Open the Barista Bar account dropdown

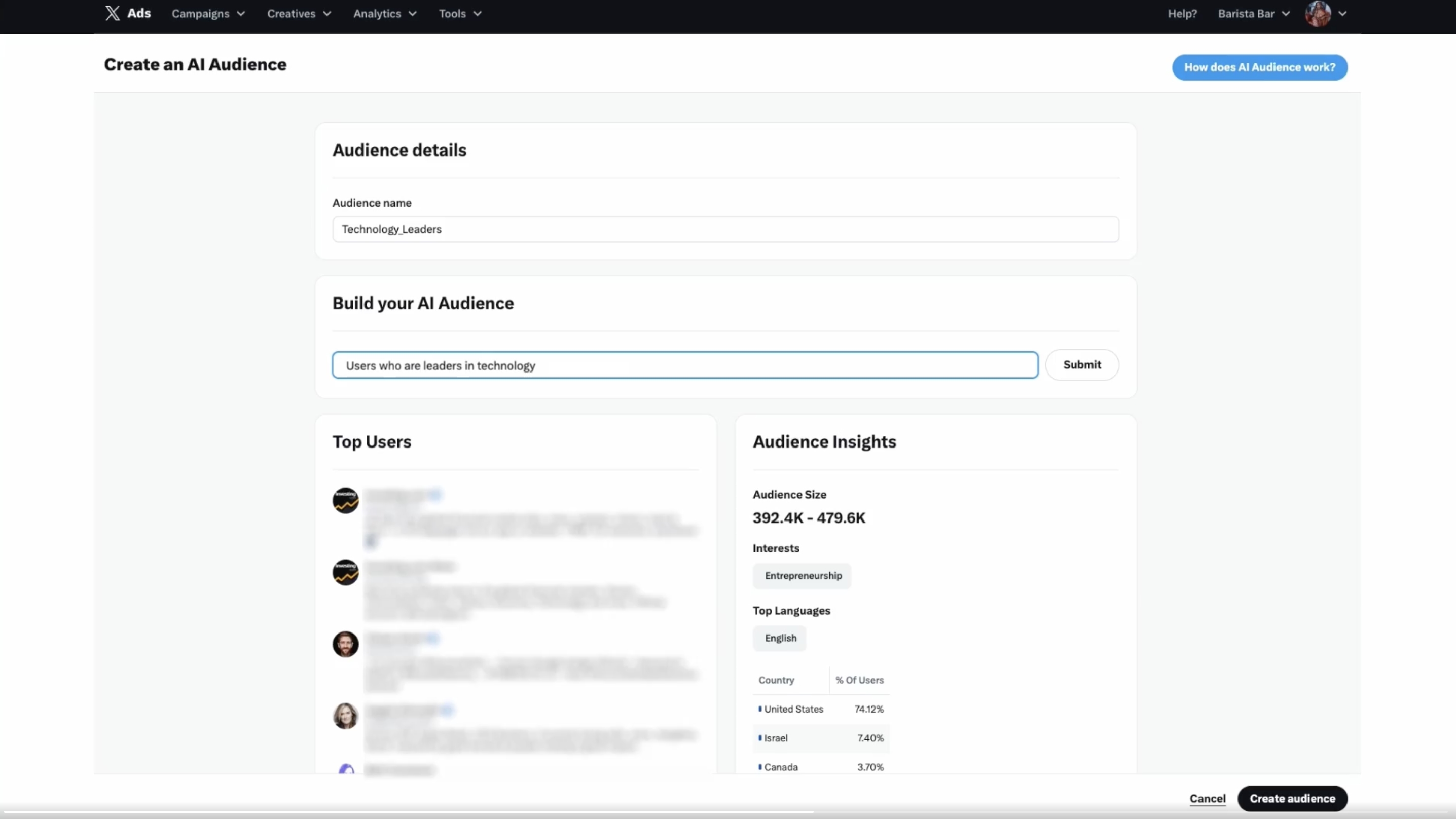click(x=1253, y=14)
